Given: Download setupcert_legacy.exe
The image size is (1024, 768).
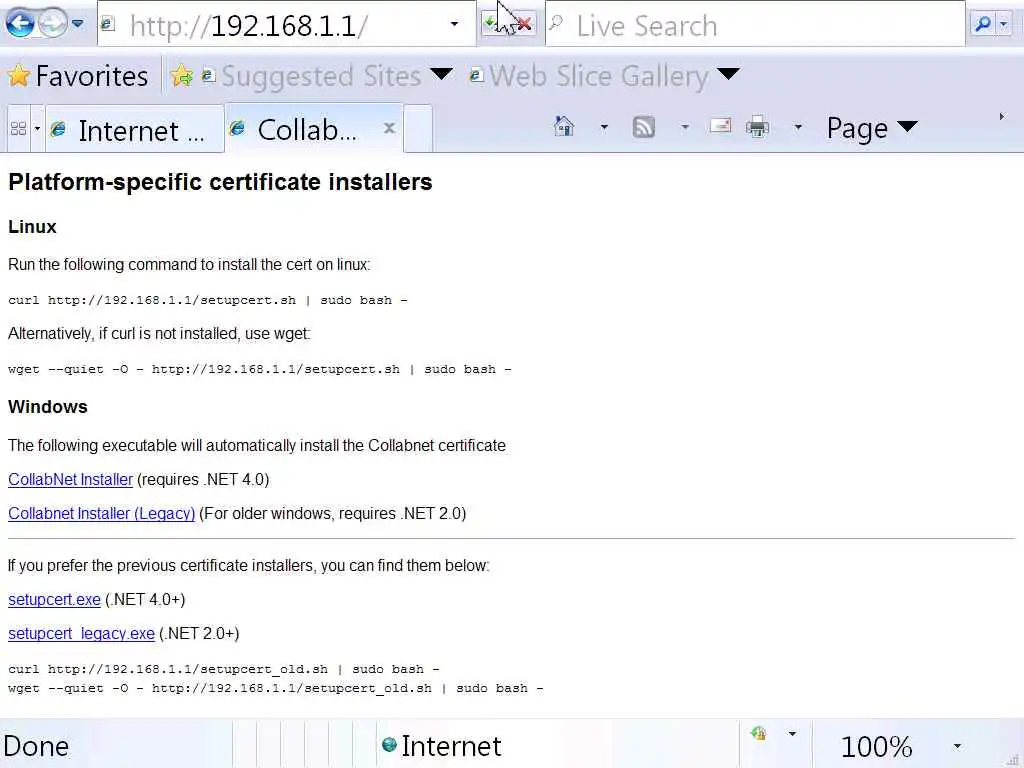Looking at the screenshot, I should (x=81, y=633).
